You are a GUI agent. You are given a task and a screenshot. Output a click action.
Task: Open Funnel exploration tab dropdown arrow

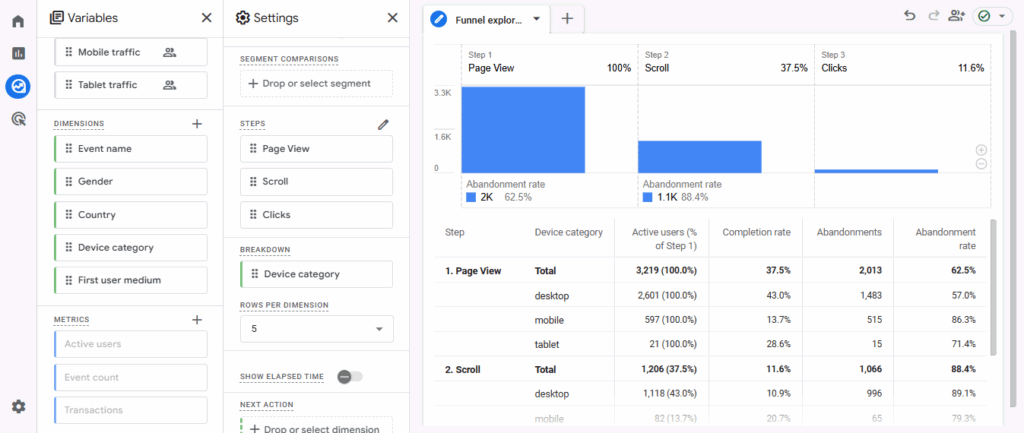tap(537, 19)
